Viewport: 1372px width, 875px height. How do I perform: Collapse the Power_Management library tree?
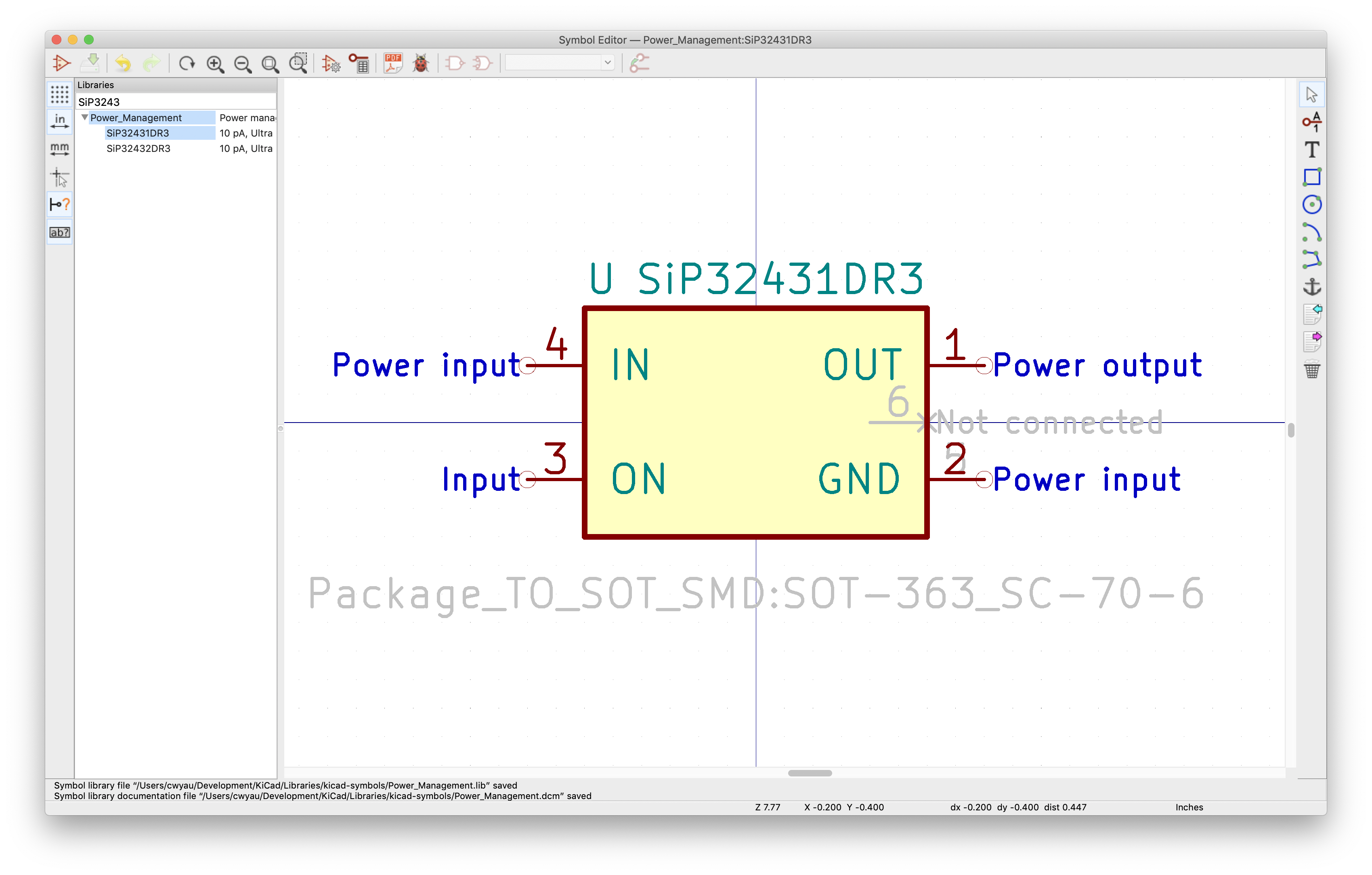point(85,118)
